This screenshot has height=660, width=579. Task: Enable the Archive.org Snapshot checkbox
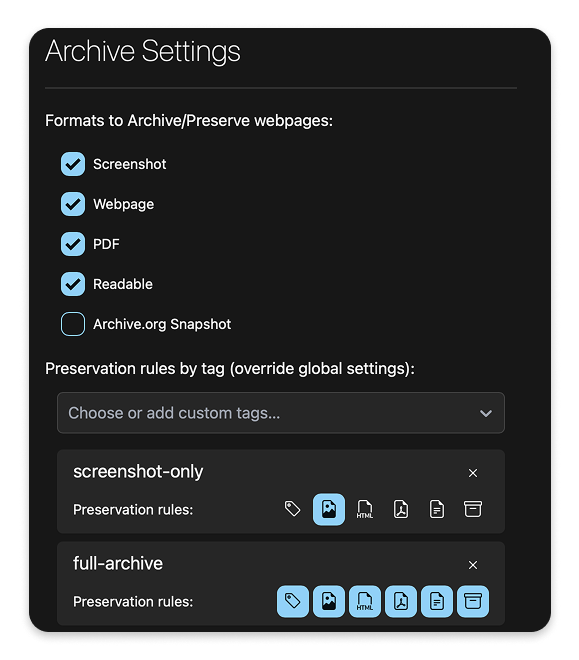point(73,324)
